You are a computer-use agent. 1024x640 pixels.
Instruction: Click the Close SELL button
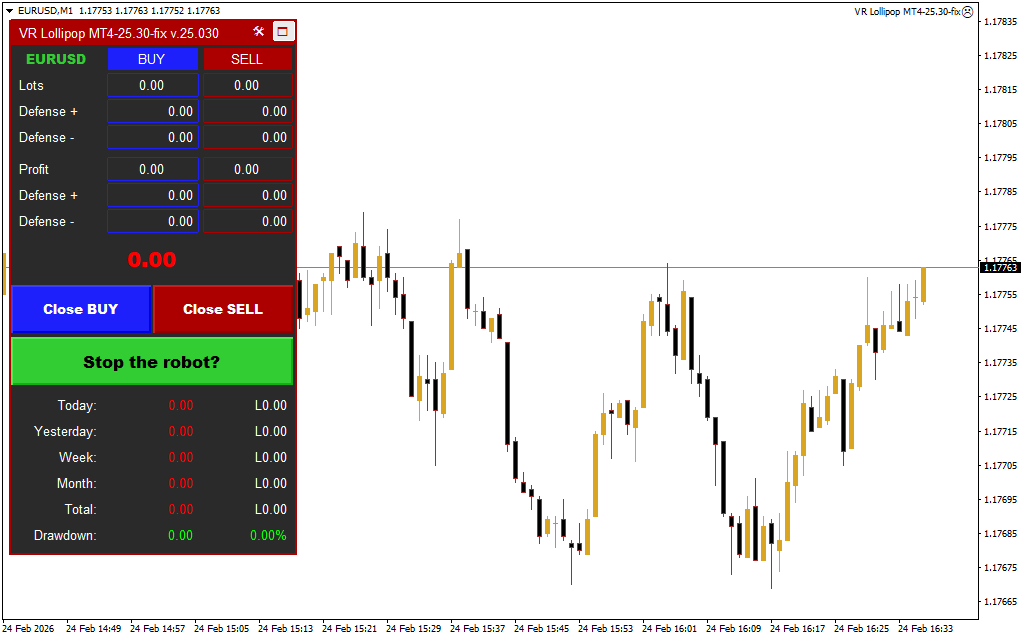click(223, 309)
